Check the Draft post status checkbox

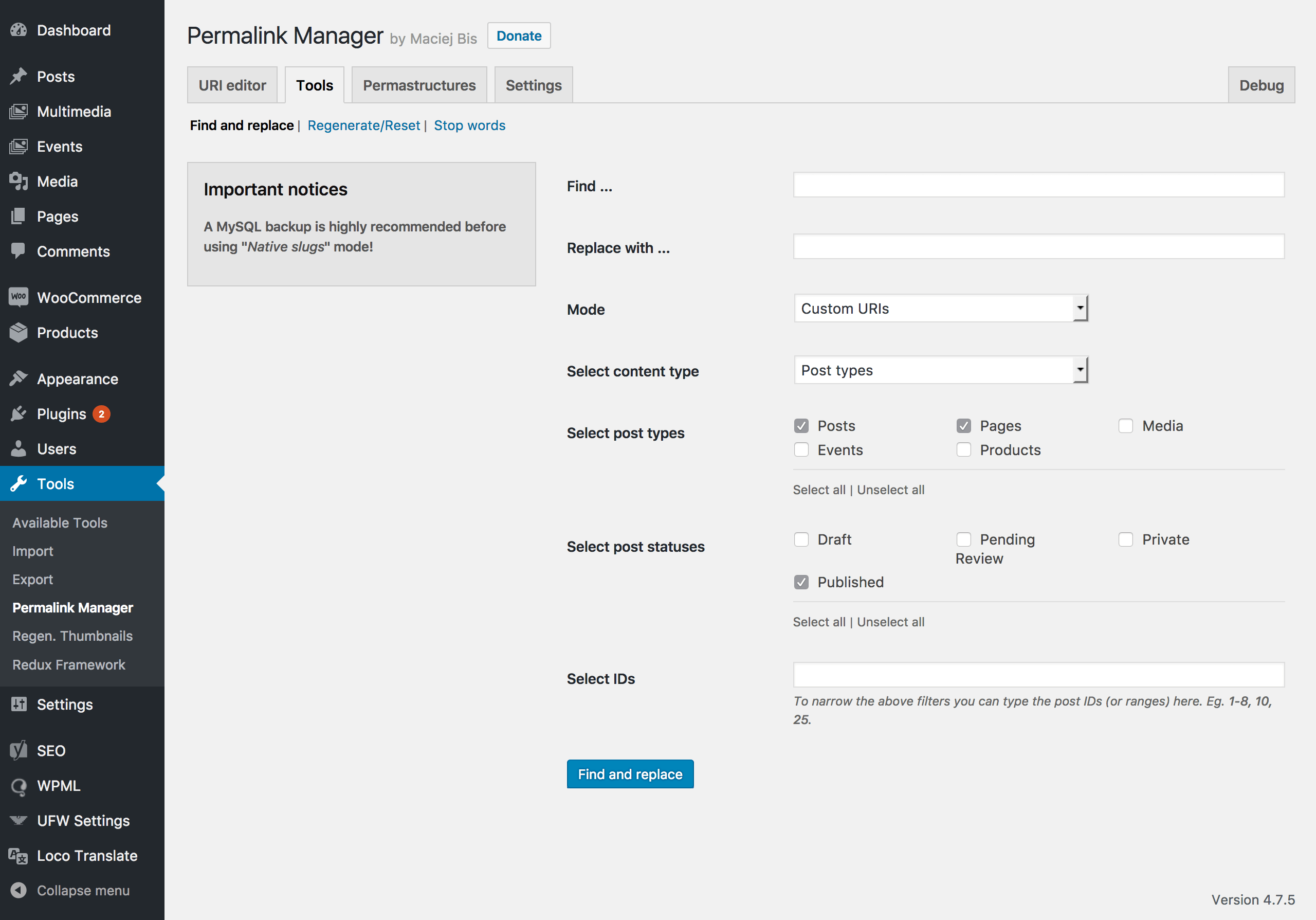(801, 539)
